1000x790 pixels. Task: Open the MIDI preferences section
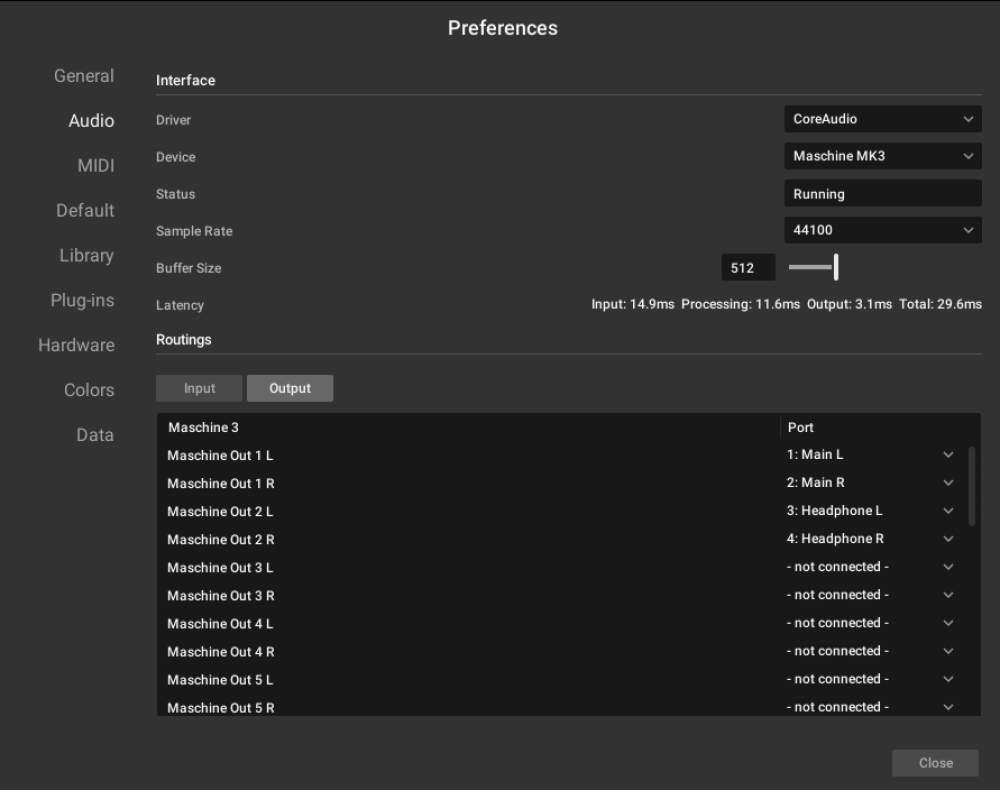tap(96, 166)
